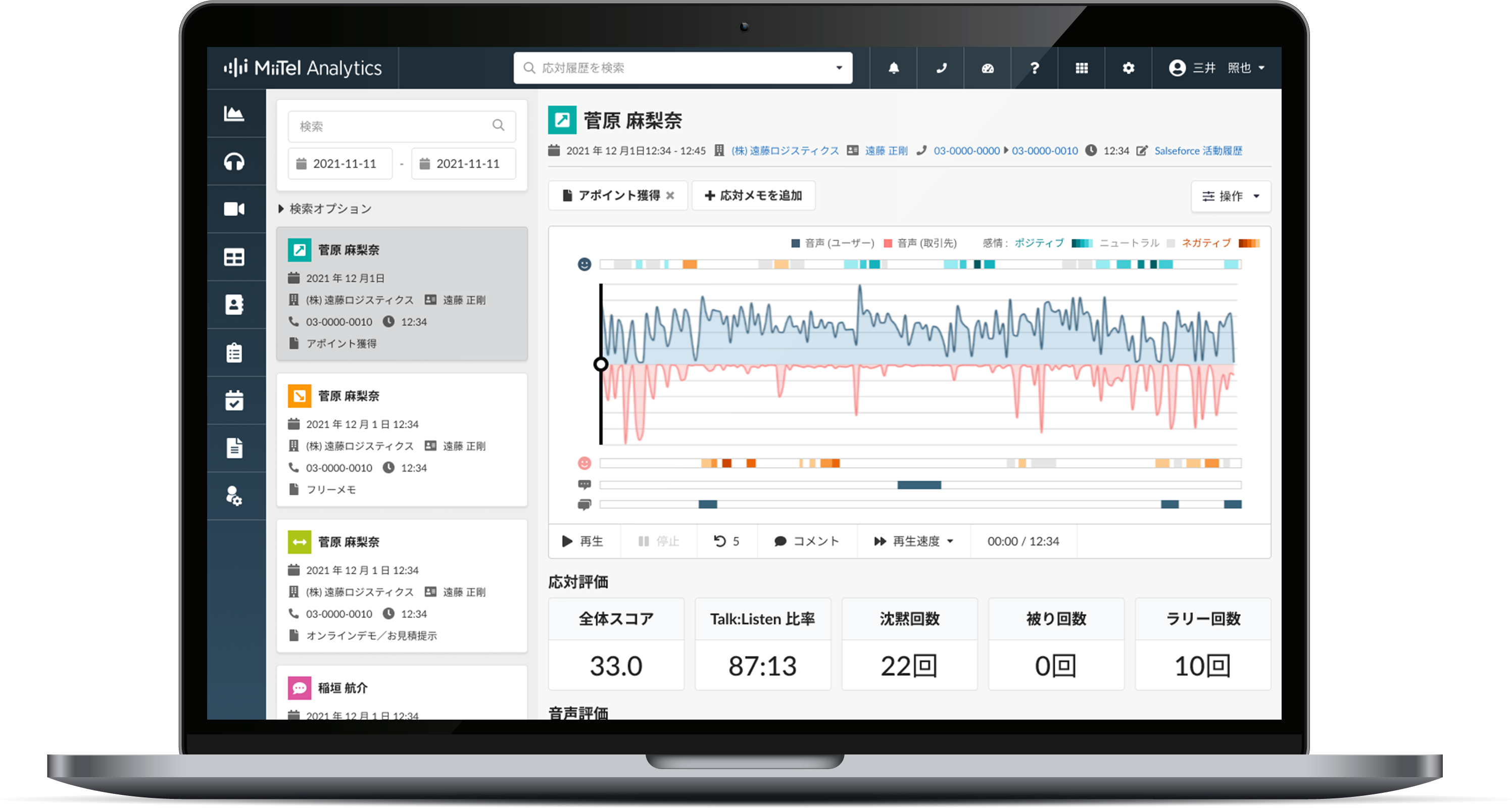The height and width of the screenshot is (808, 1512).
Task: Click the ポジティブ legend color swatch
Action: point(1082,243)
